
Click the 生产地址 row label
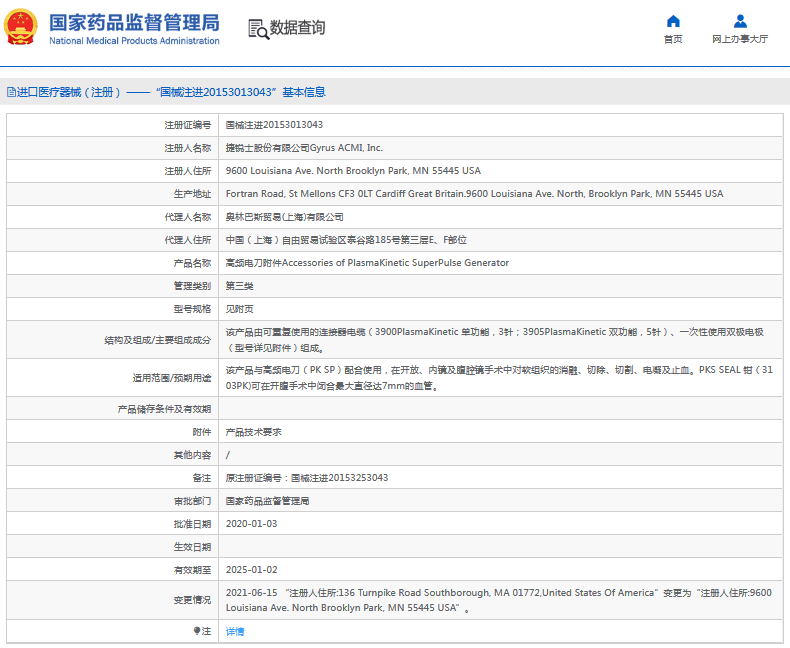pyautogui.click(x=192, y=194)
